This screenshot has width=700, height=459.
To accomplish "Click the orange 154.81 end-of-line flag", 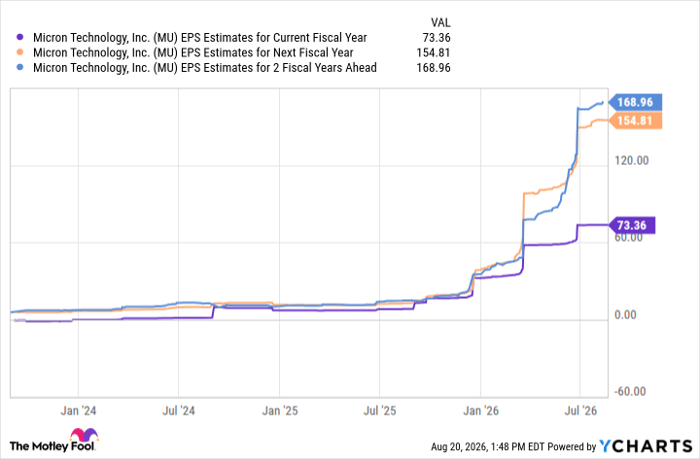I will tap(635, 121).
